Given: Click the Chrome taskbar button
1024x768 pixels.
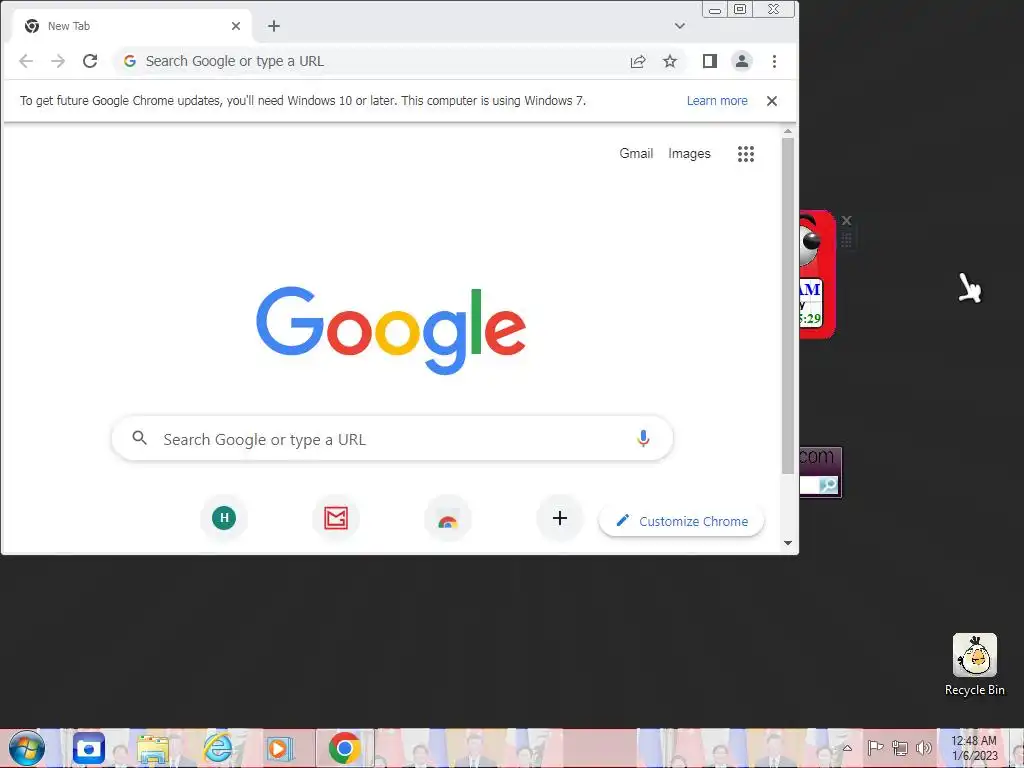Looking at the screenshot, I should pyautogui.click(x=345, y=748).
